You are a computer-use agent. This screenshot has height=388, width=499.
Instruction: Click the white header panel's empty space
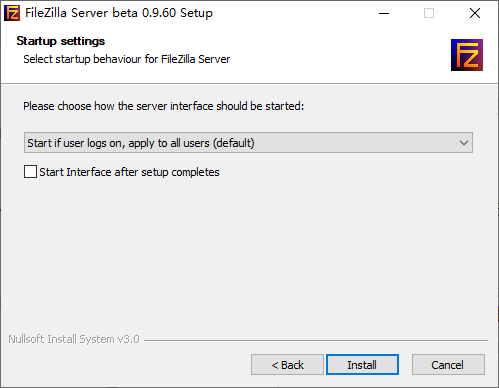[x=333, y=53]
